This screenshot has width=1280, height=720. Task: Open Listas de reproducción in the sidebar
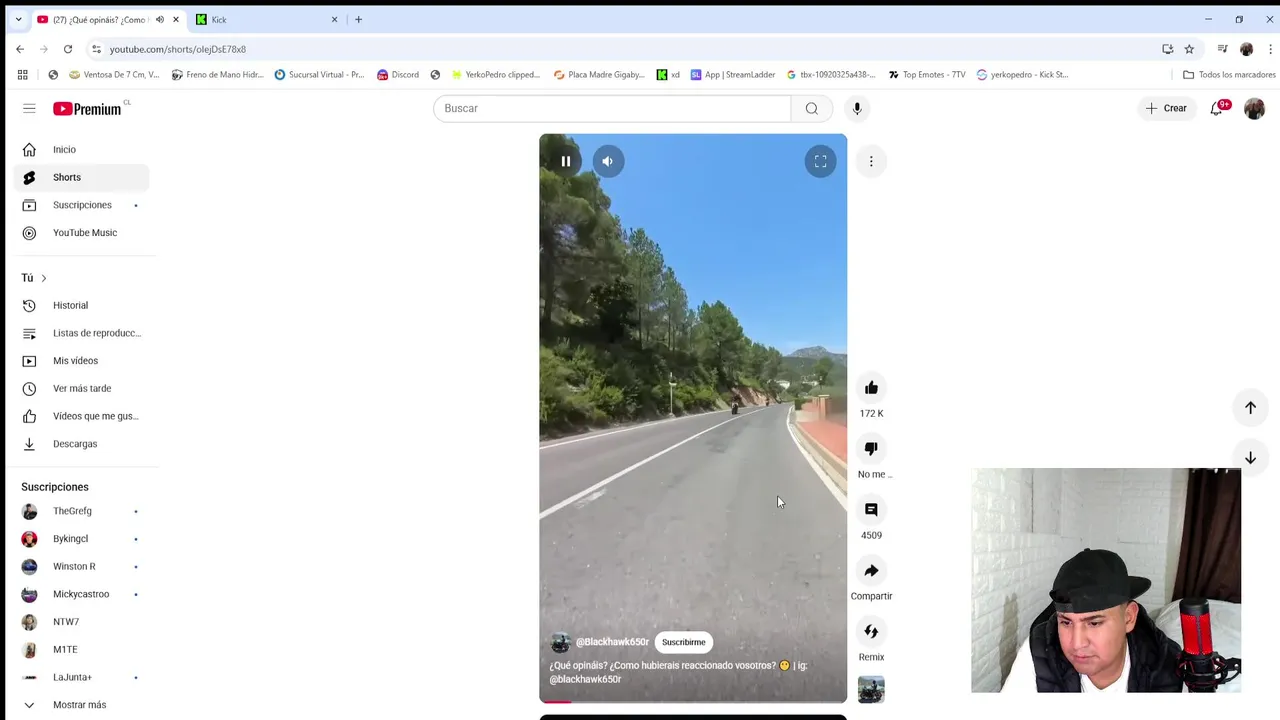pyautogui.click(x=82, y=333)
